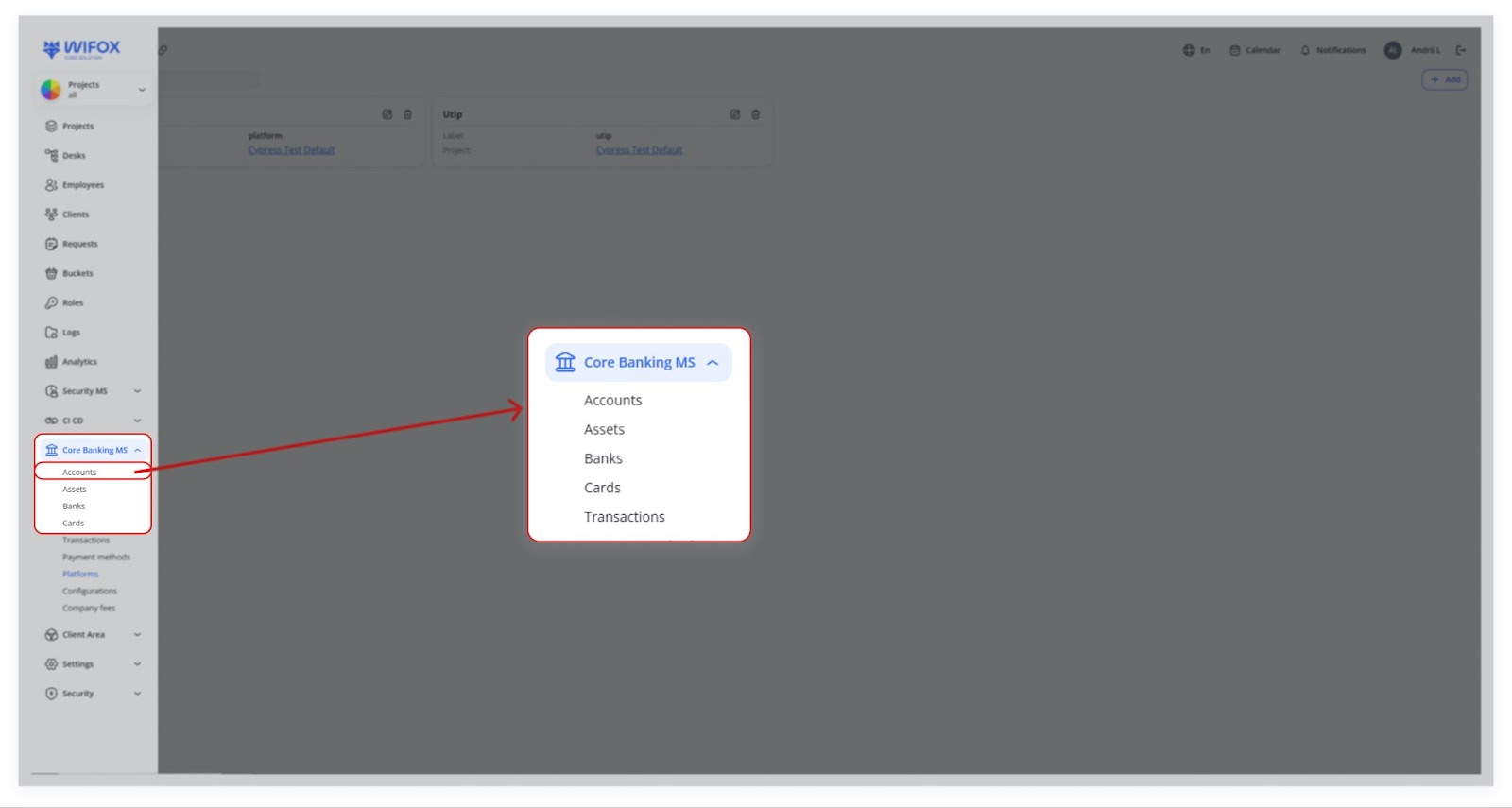Viewport: 1512px width, 808px height.
Task: Expand the Client Area menu chevron
Action: tap(137, 635)
